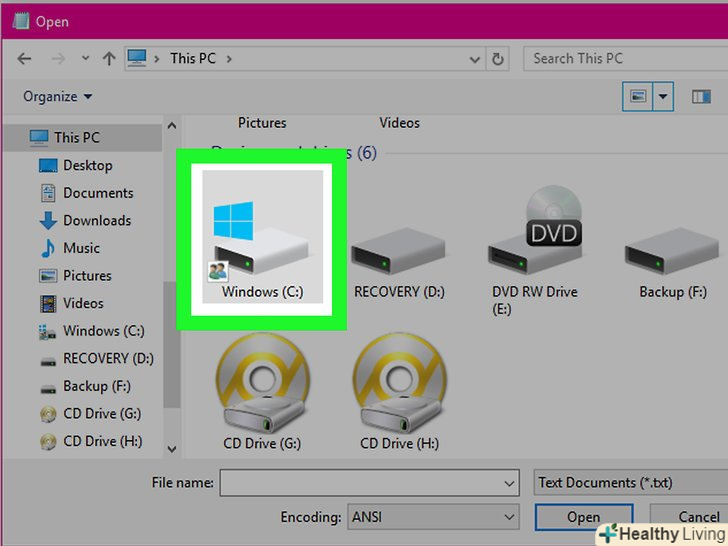The width and height of the screenshot is (728, 546).
Task: Click the navigation pane scrollbar thumb
Action: (172, 344)
